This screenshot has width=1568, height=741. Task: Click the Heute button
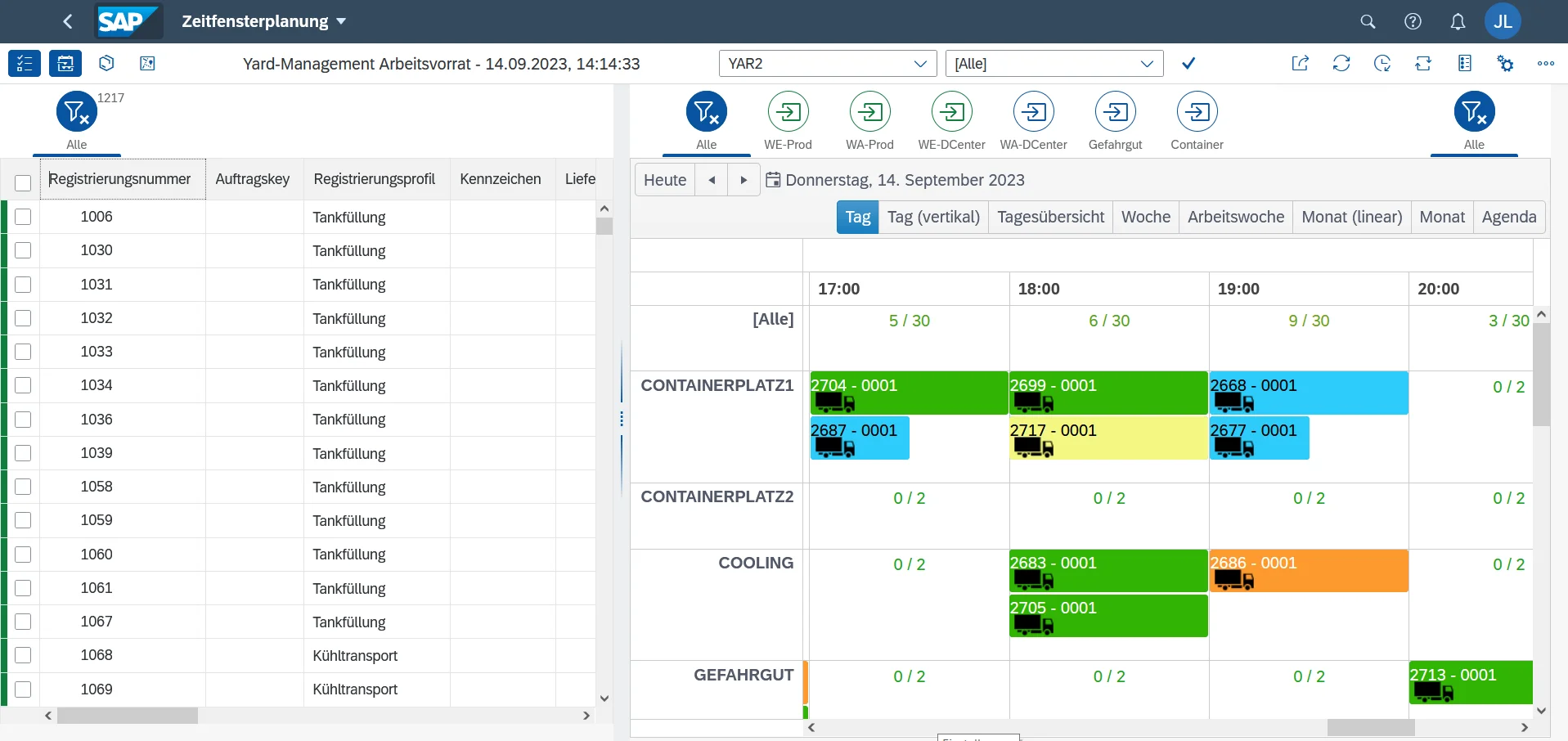[664, 180]
